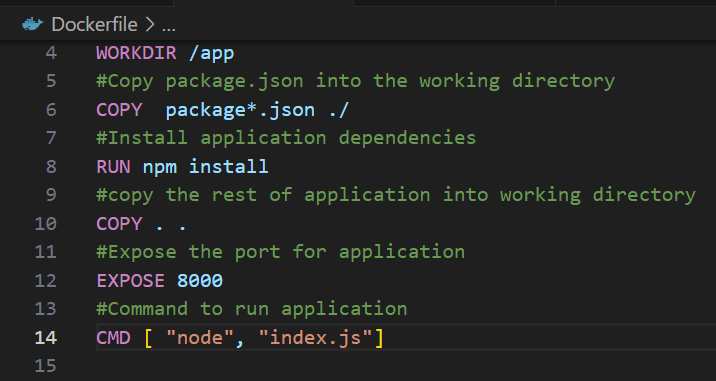Place cursor on CMD keyword
The width and height of the screenshot is (716, 381).
click(x=114, y=338)
